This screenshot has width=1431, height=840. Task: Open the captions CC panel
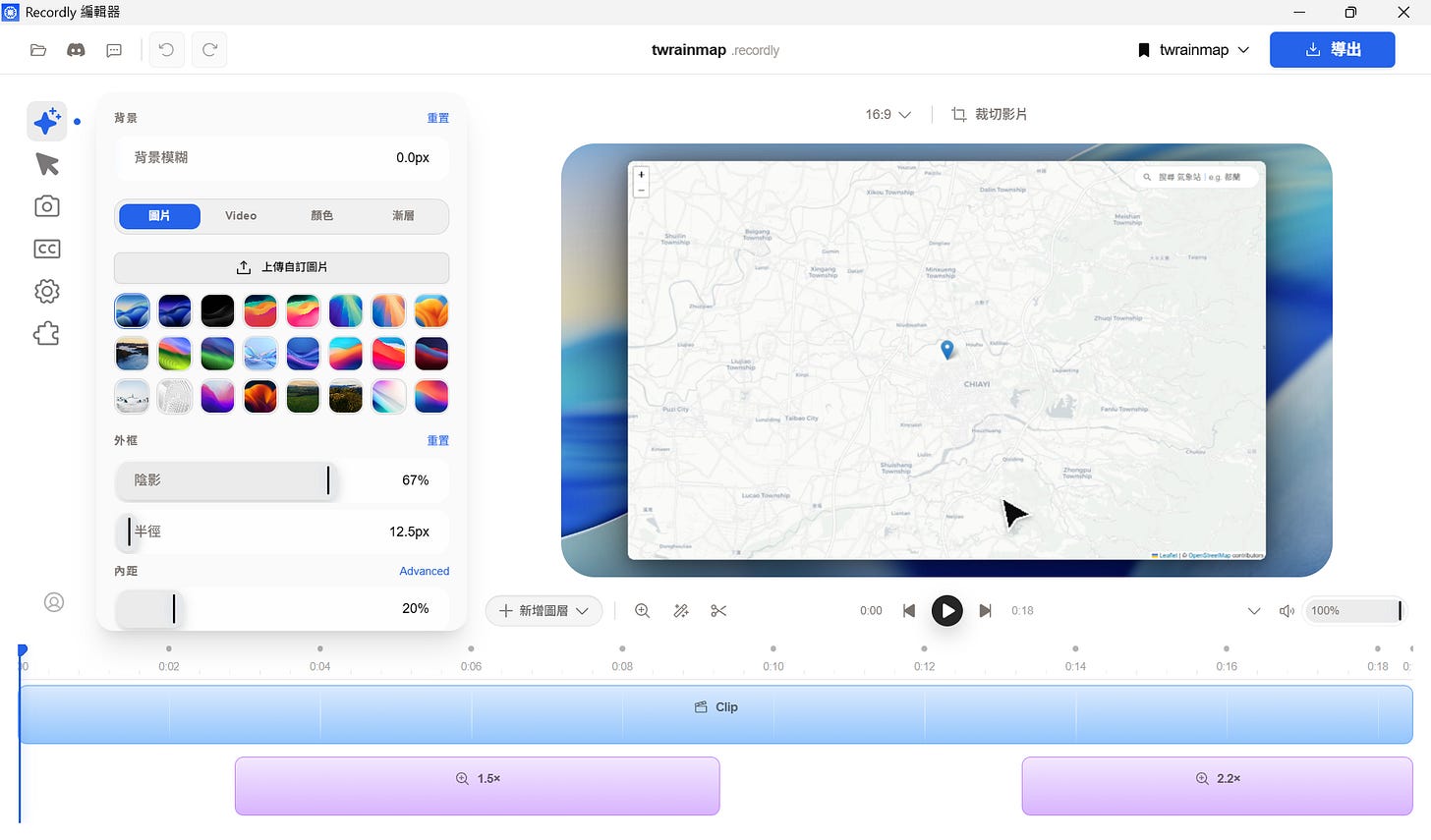coord(47,249)
